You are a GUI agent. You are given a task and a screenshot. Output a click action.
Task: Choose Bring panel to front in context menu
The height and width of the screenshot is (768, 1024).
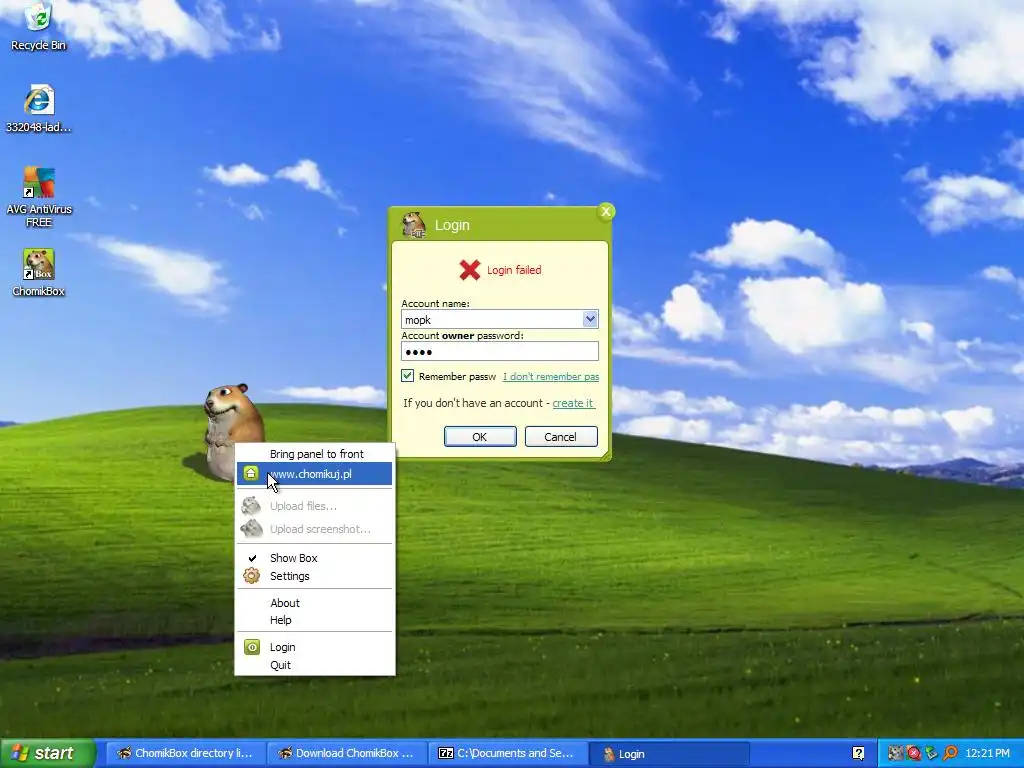click(x=315, y=454)
